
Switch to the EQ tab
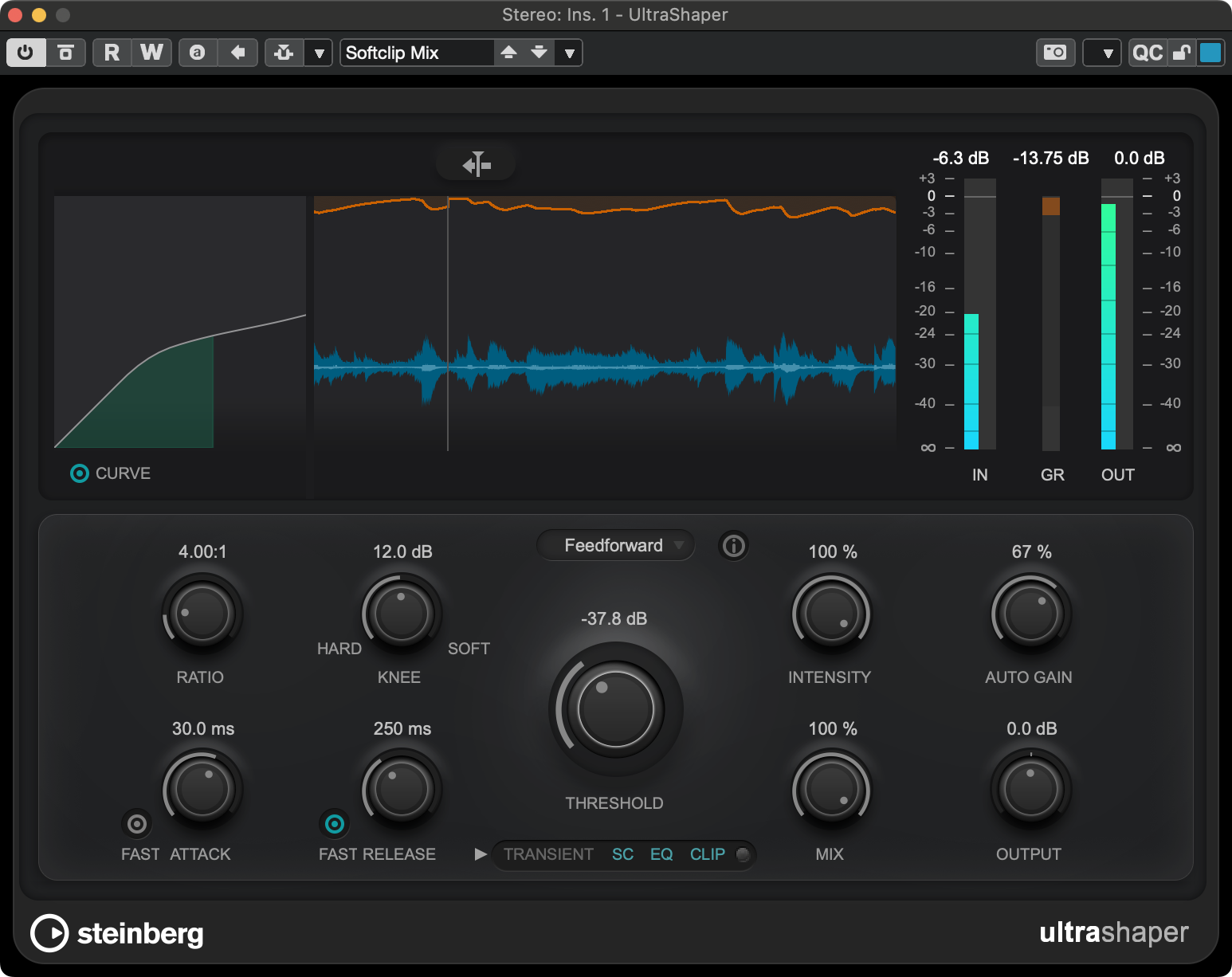[661, 854]
